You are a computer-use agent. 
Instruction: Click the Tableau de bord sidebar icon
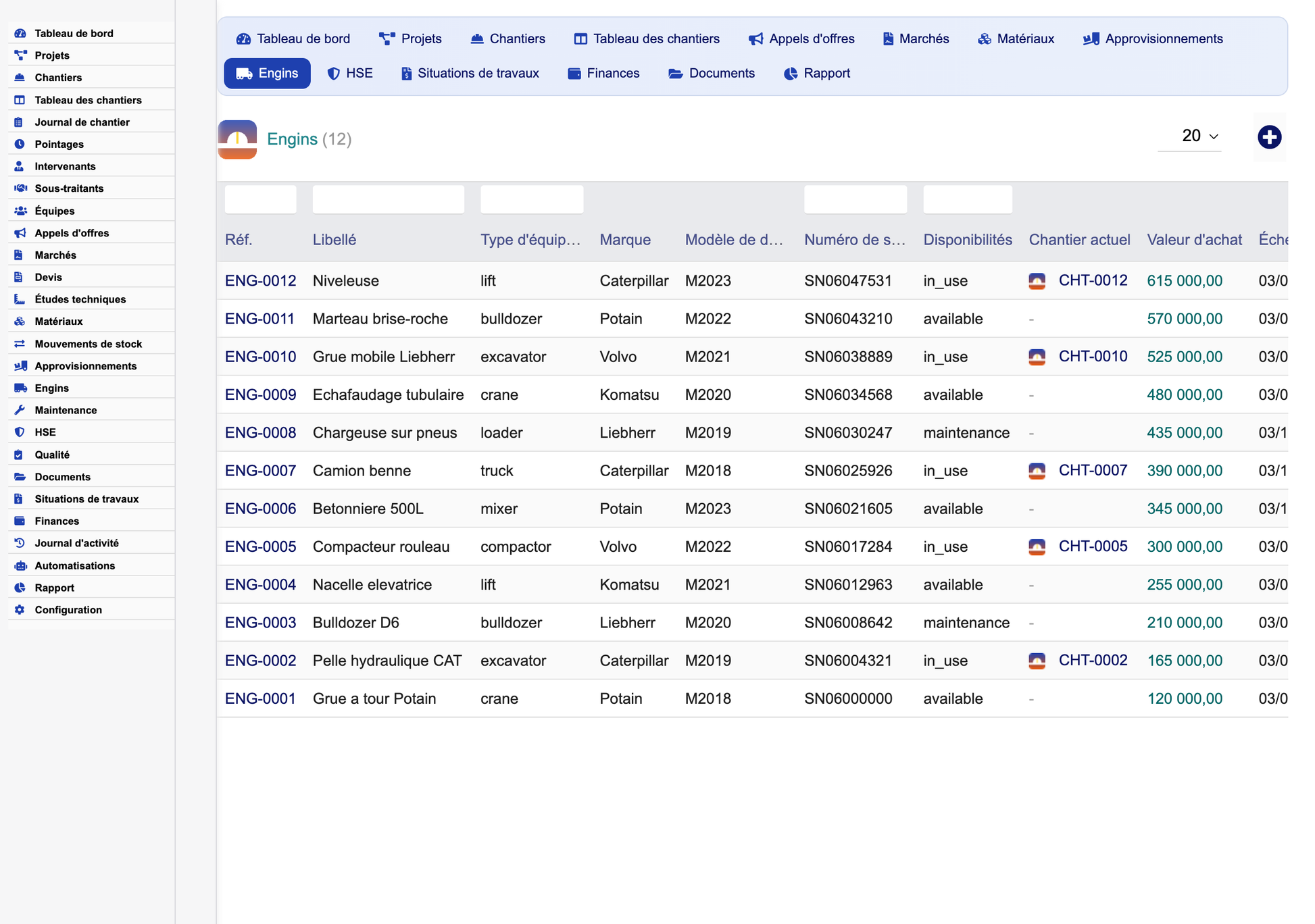(x=20, y=33)
